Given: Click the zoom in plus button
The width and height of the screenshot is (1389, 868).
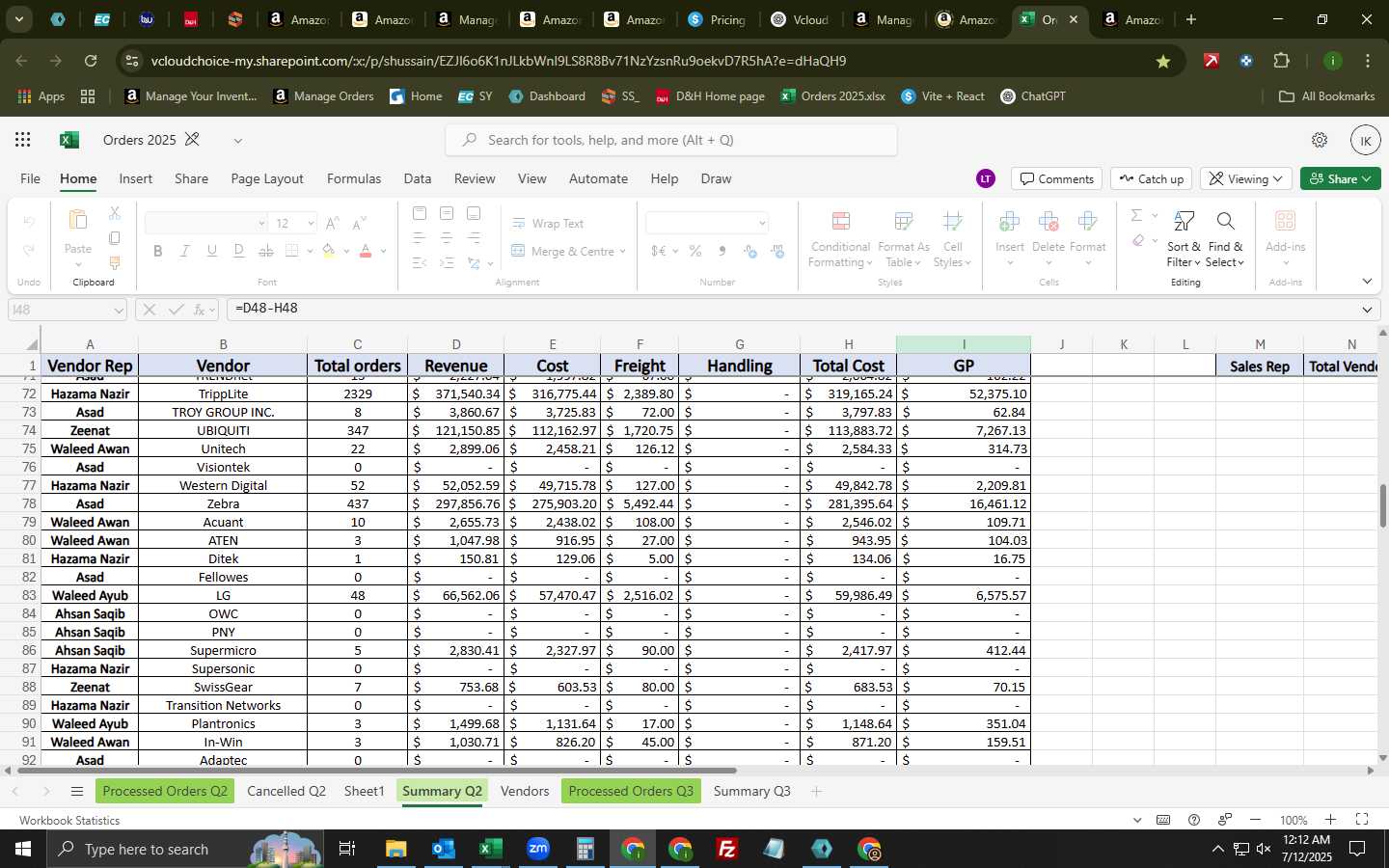Looking at the screenshot, I should coord(1330,820).
